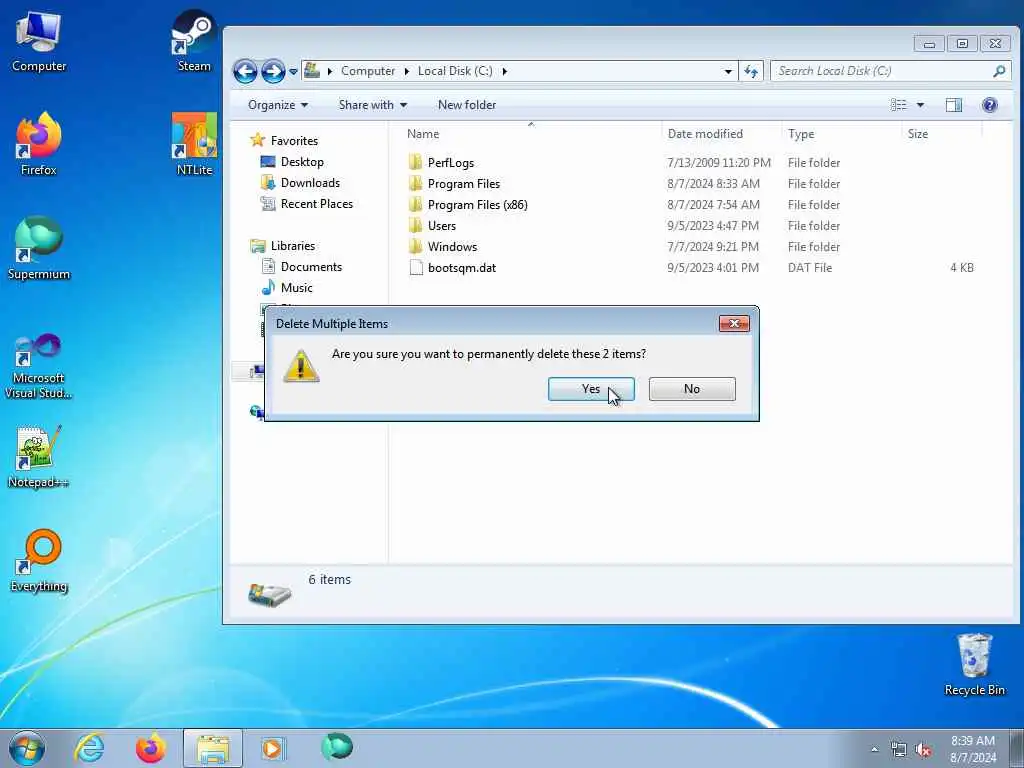Screen dimensions: 1024x768
Task: Open Downloads in the navigation pane
Action: click(x=310, y=183)
